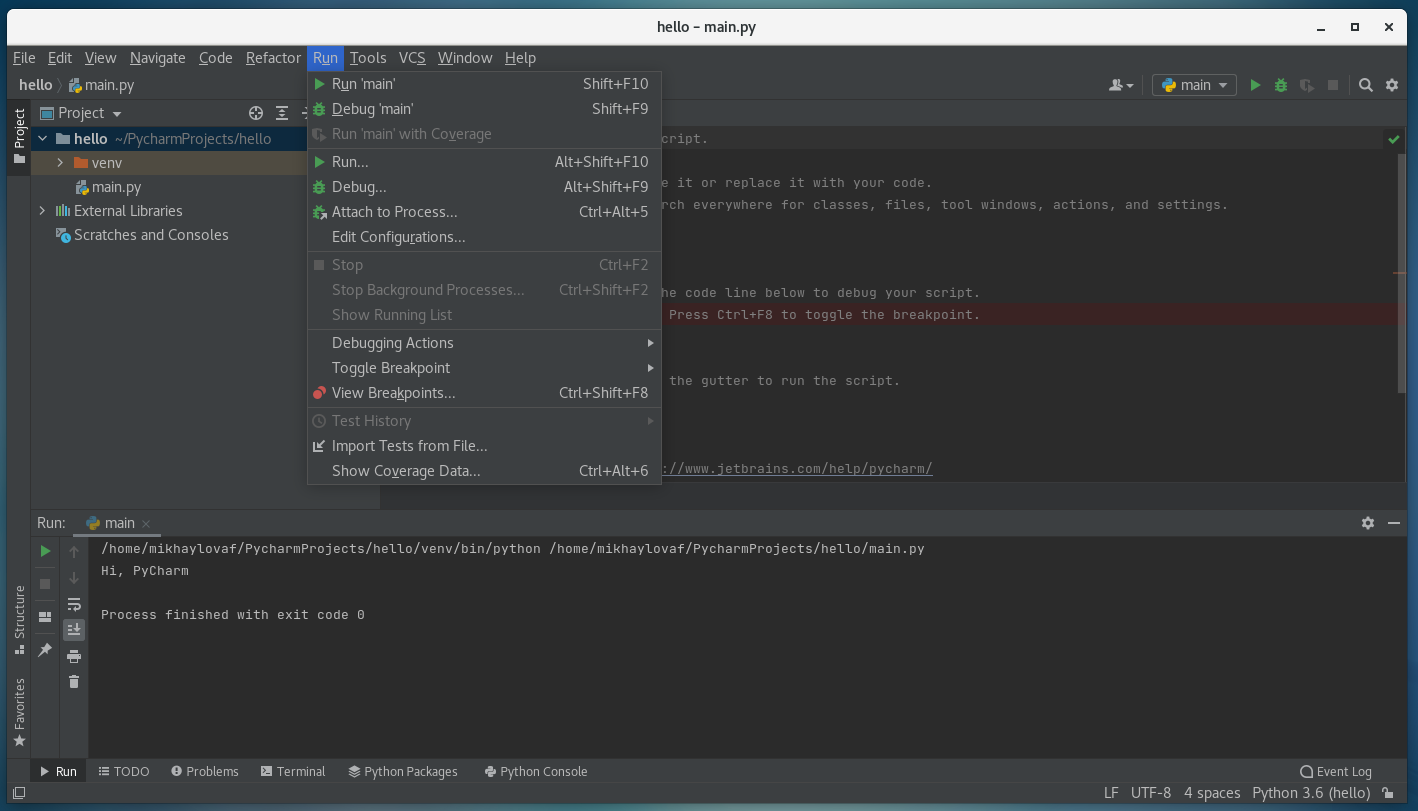Open the Terminal tool window tab
This screenshot has width=1418, height=811.
[x=293, y=772]
